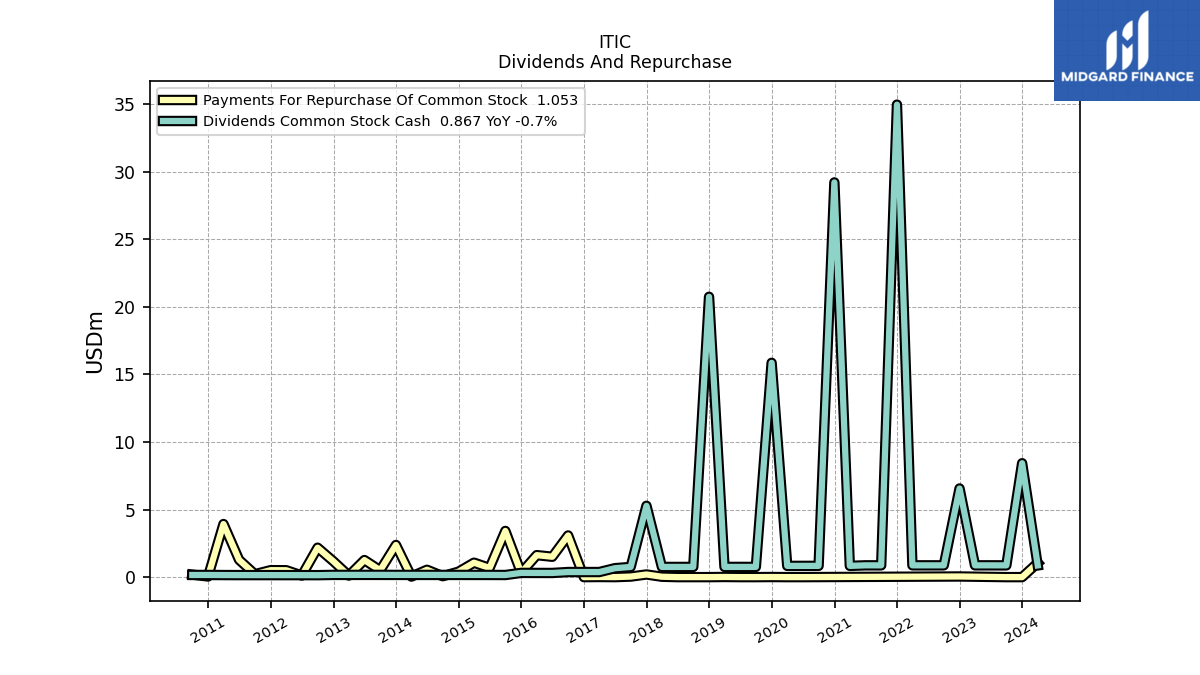Click the 2015 x-axis tick label
This screenshot has width=1200, height=675.
(x=459, y=630)
